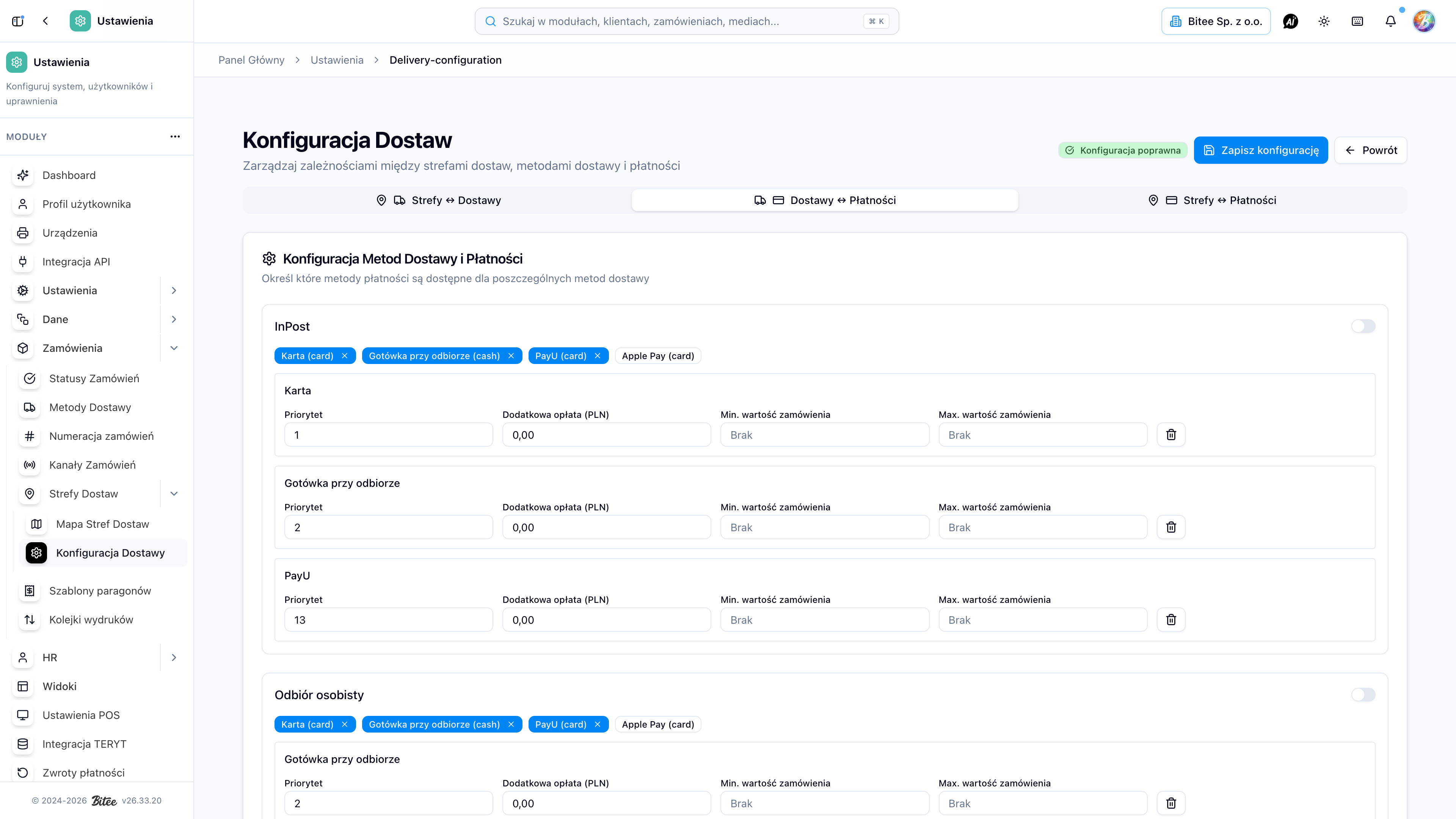Open notifications bell
The image size is (1456, 819).
click(x=1390, y=22)
